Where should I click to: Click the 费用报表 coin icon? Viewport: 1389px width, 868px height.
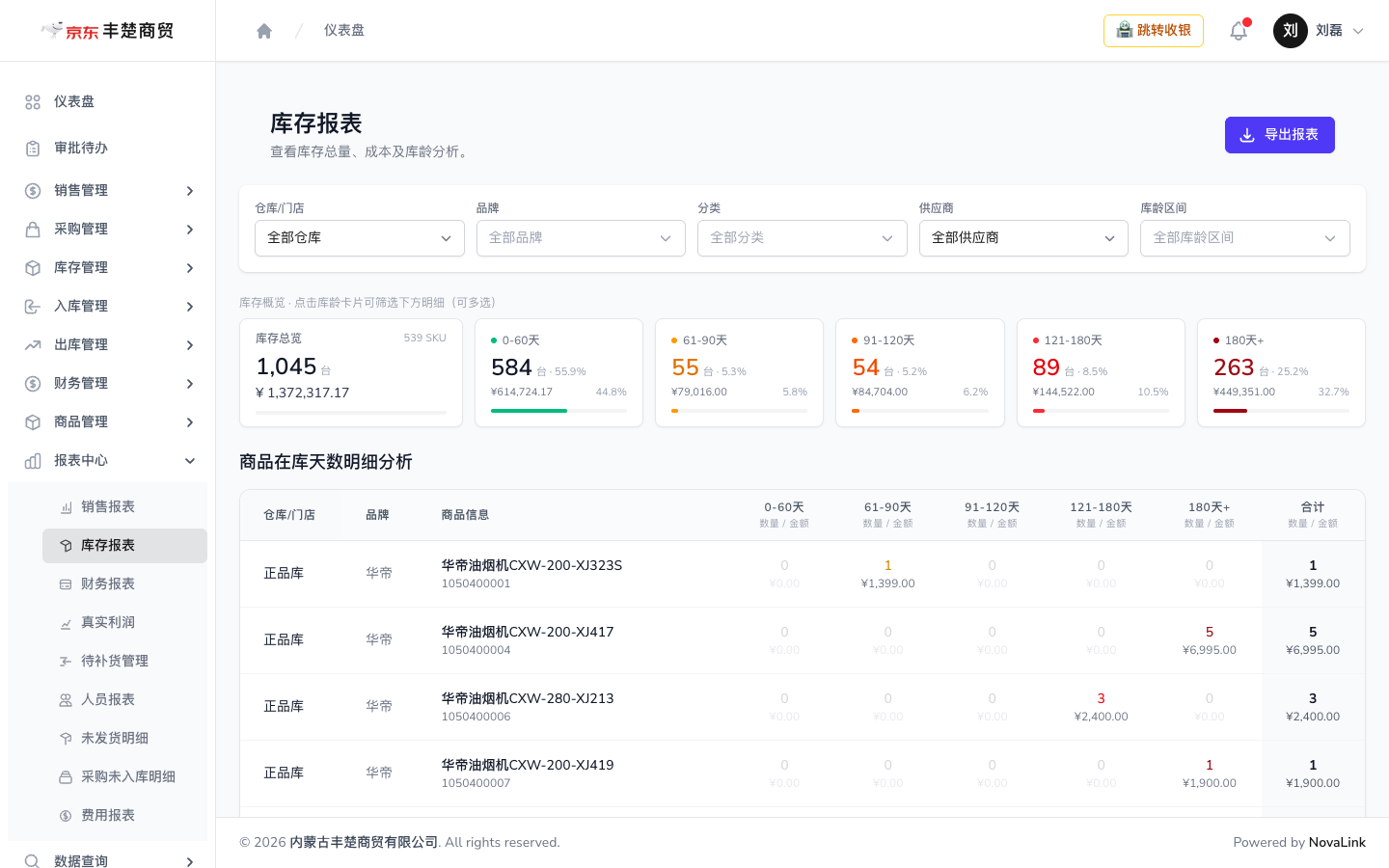click(x=66, y=816)
